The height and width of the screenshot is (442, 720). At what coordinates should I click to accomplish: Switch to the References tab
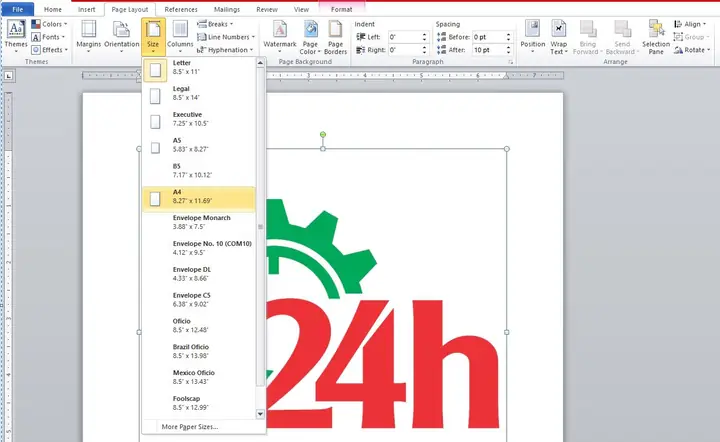coord(181,9)
